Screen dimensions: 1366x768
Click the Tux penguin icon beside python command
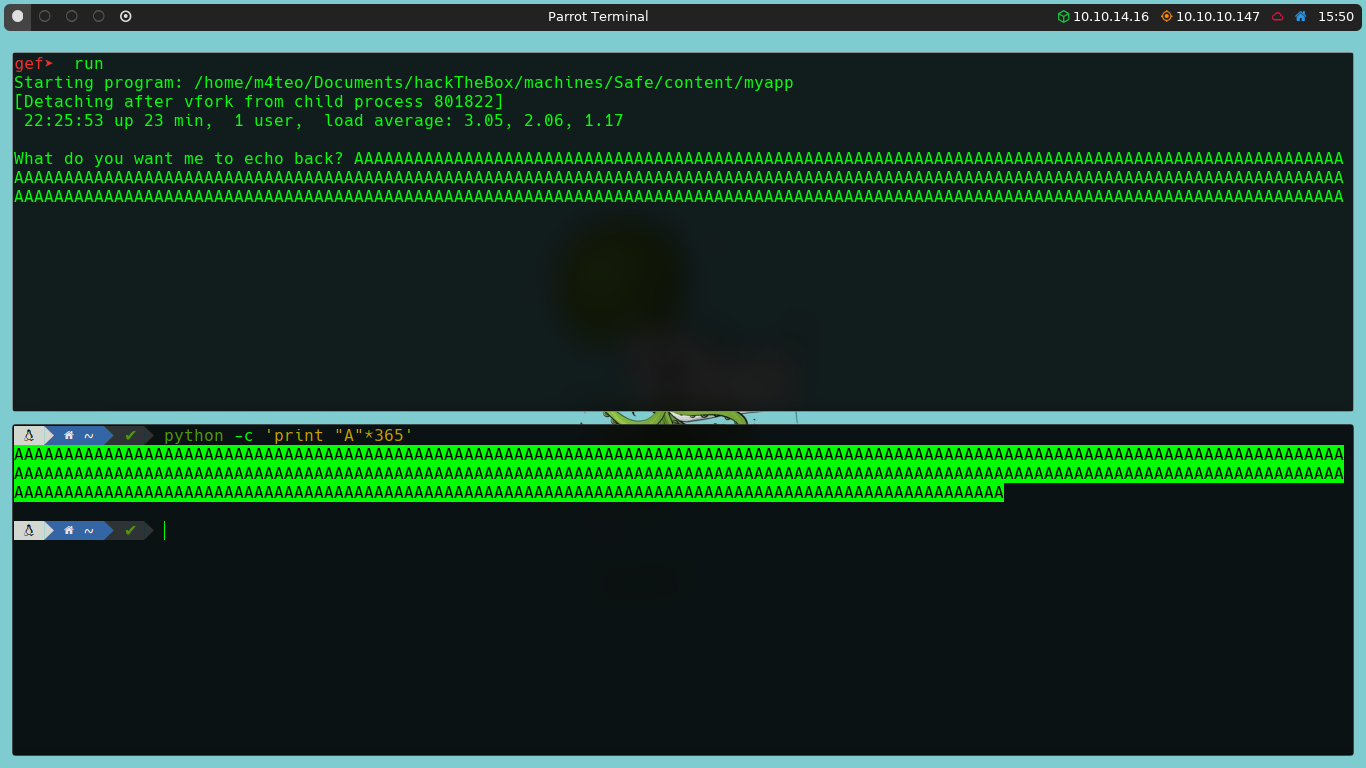28,435
